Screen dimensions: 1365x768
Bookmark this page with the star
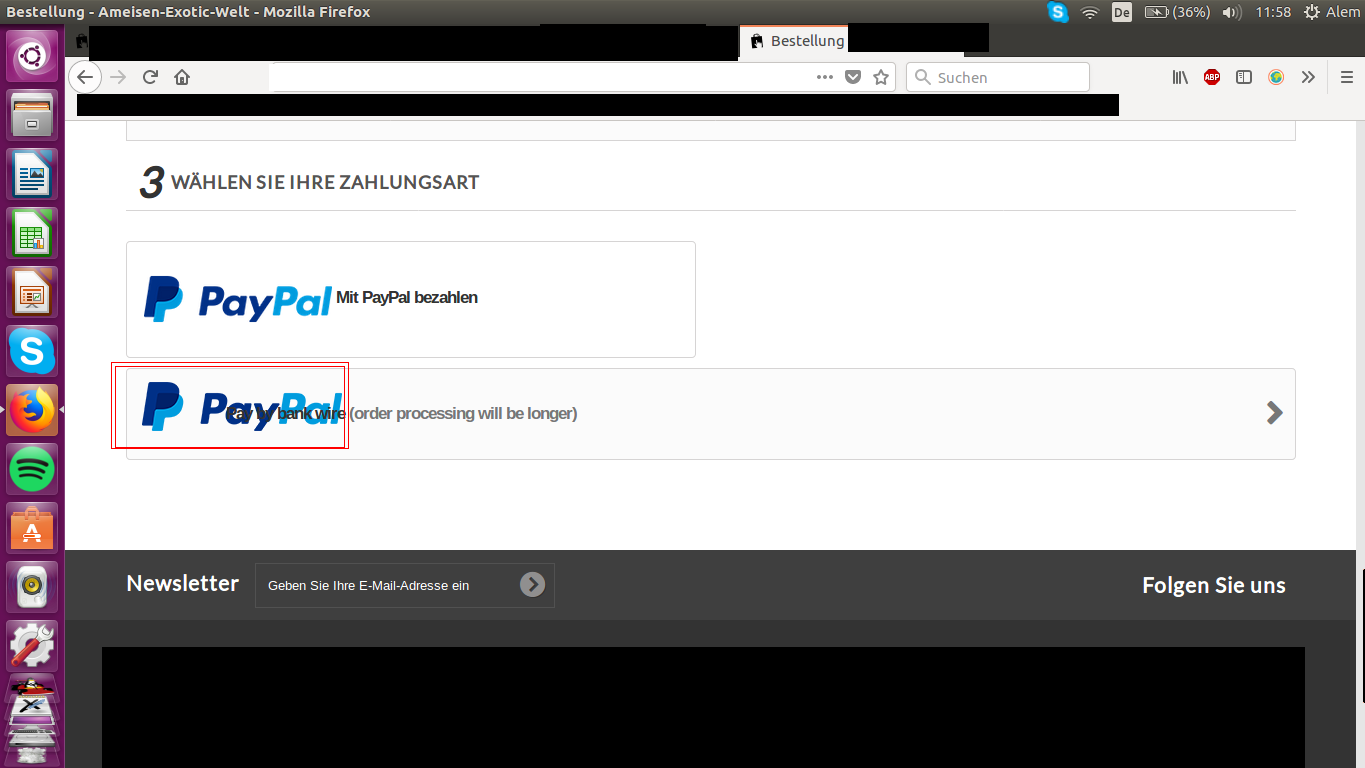[881, 77]
